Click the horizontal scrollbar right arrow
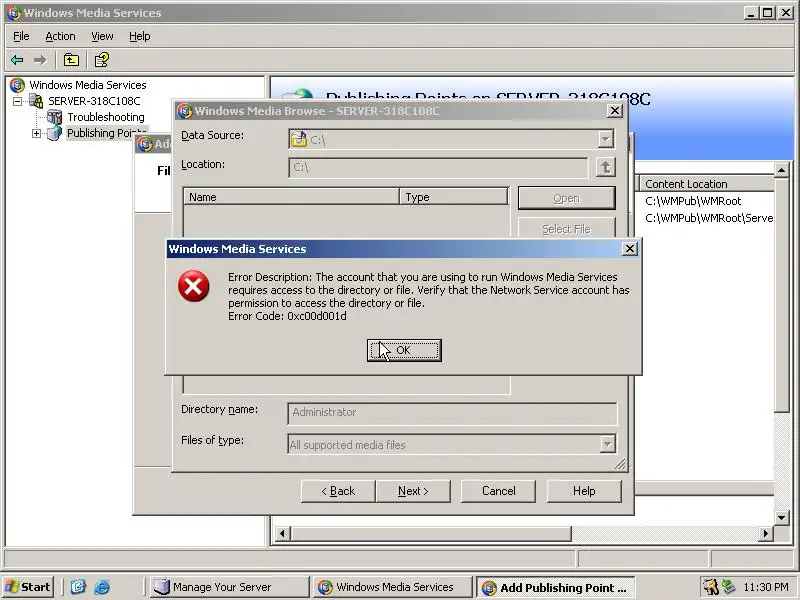Screen dimensions: 800x600 coord(765,534)
